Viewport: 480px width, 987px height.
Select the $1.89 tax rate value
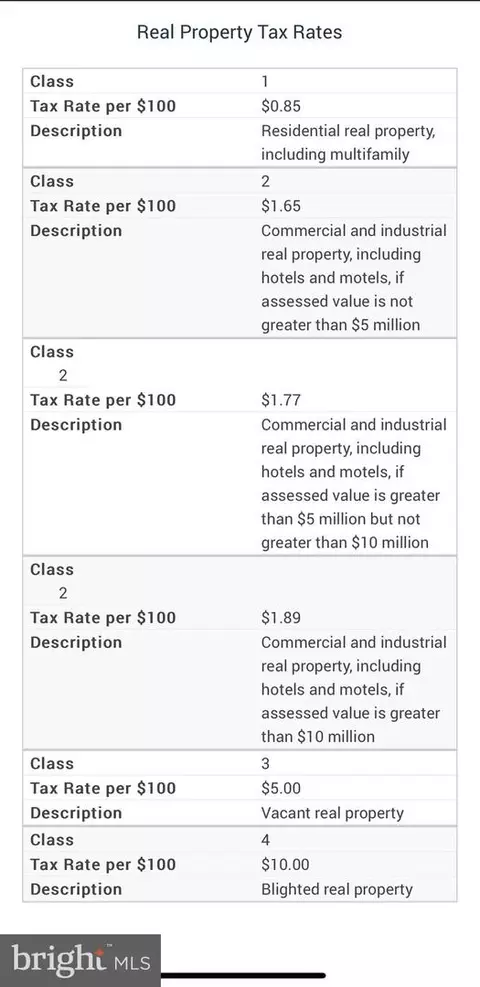tap(281, 618)
